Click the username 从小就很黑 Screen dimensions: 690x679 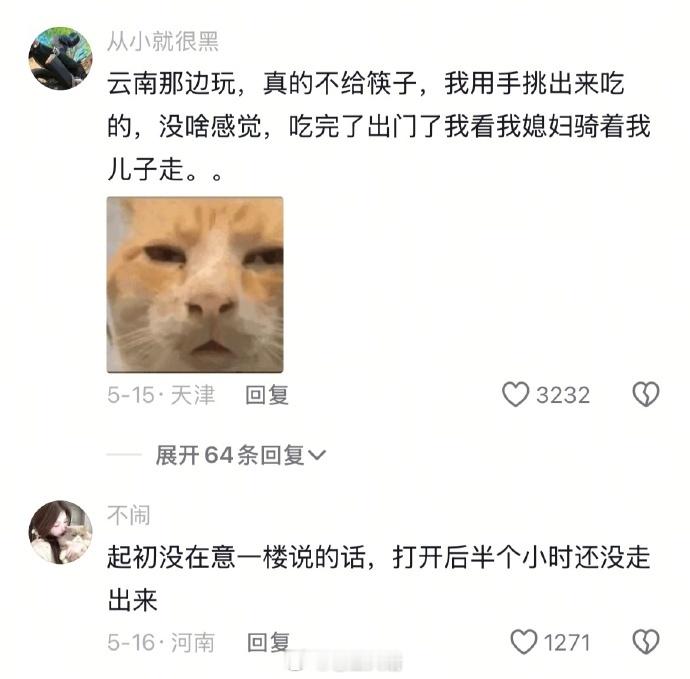pyautogui.click(x=163, y=42)
